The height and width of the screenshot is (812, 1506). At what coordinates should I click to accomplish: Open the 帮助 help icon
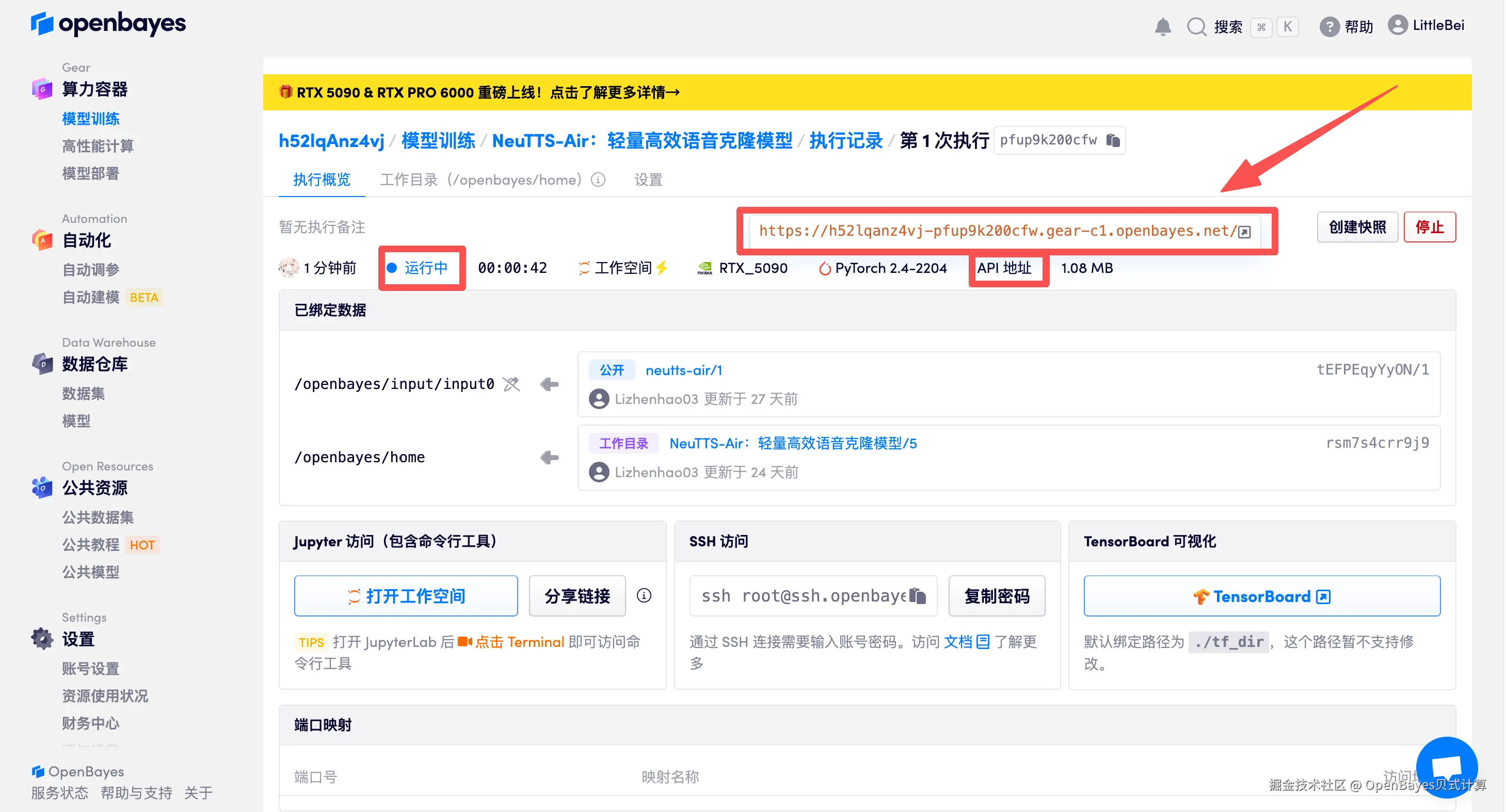1329,26
